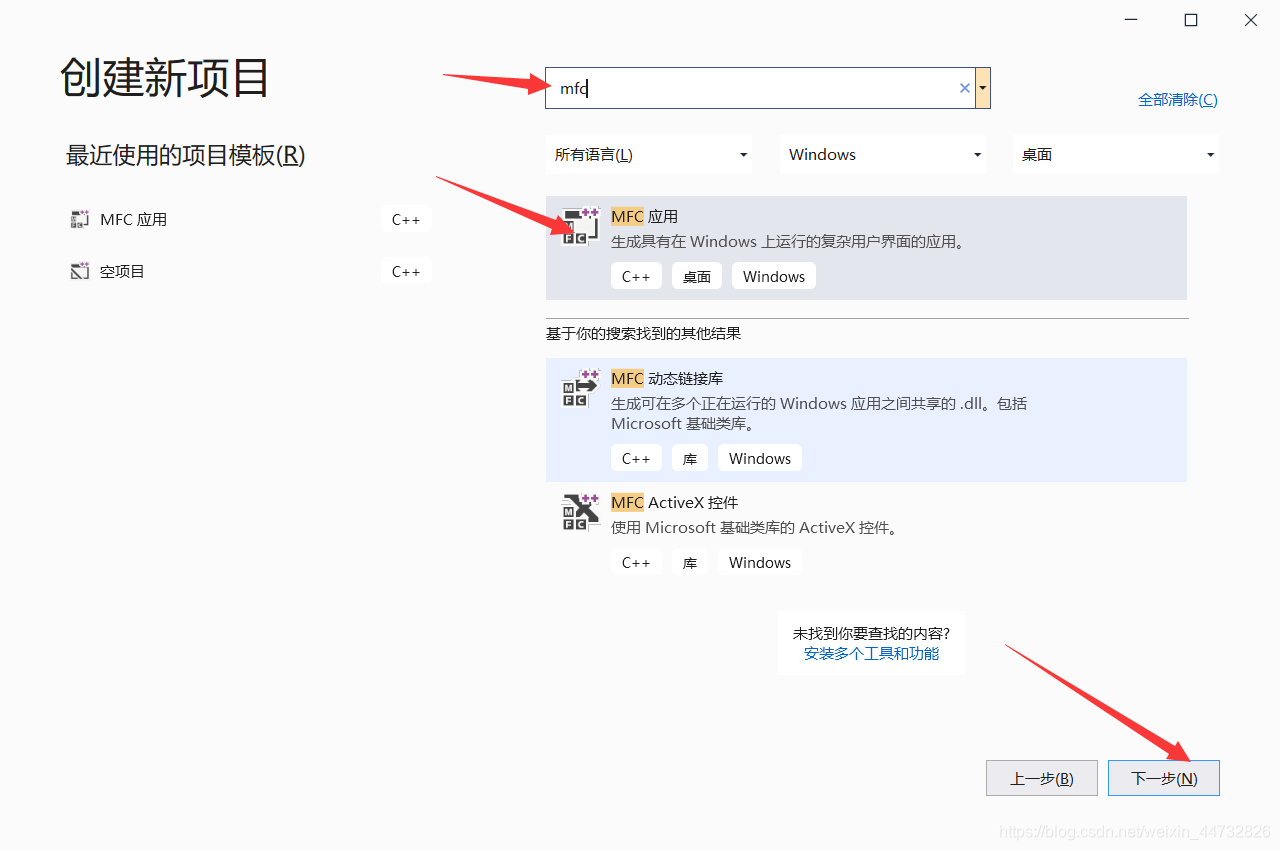Clear the search box with the X icon

click(x=965, y=88)
